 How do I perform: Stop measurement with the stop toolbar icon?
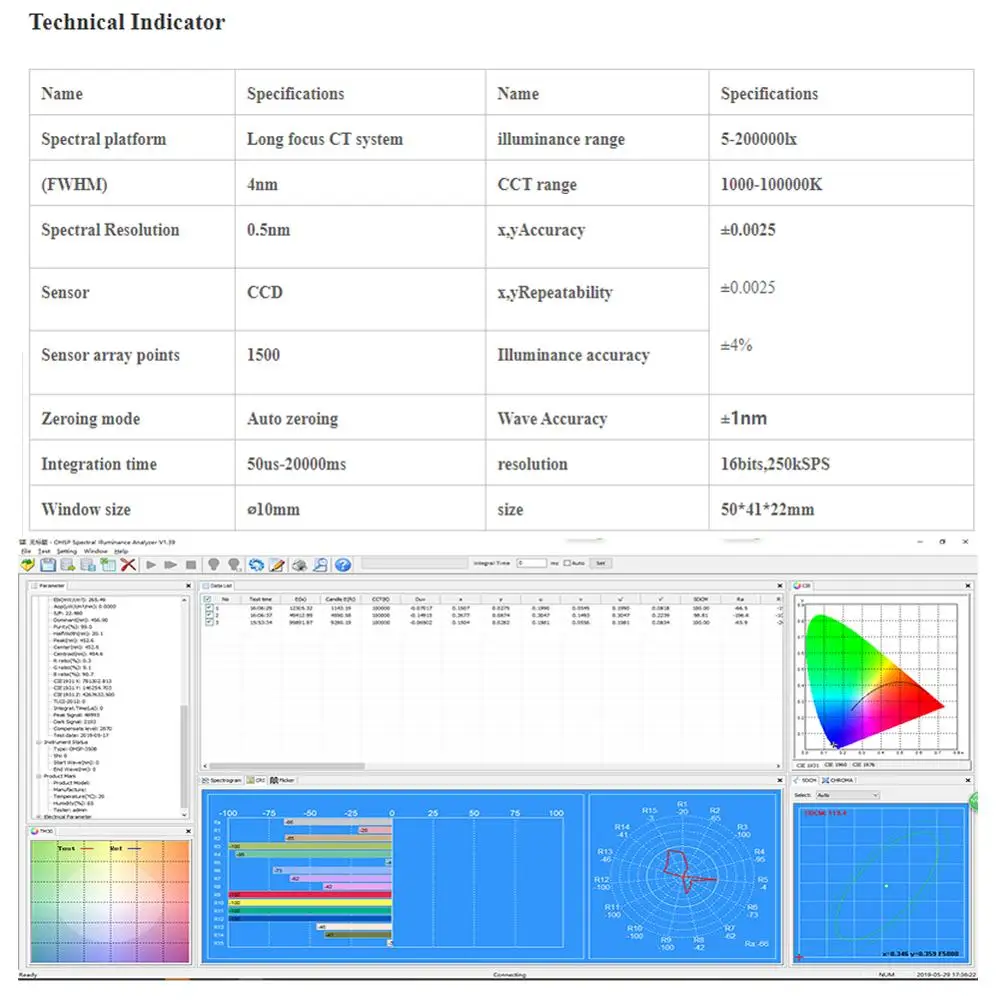pos(191,563)
